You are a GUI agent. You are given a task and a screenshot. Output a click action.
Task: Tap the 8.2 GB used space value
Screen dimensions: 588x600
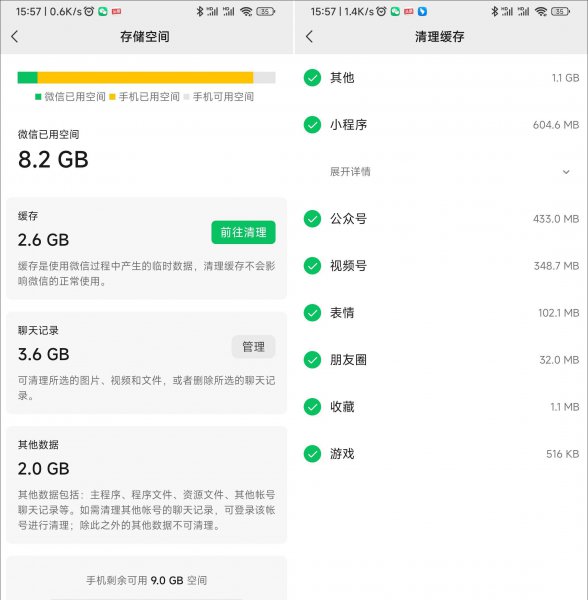53,160
